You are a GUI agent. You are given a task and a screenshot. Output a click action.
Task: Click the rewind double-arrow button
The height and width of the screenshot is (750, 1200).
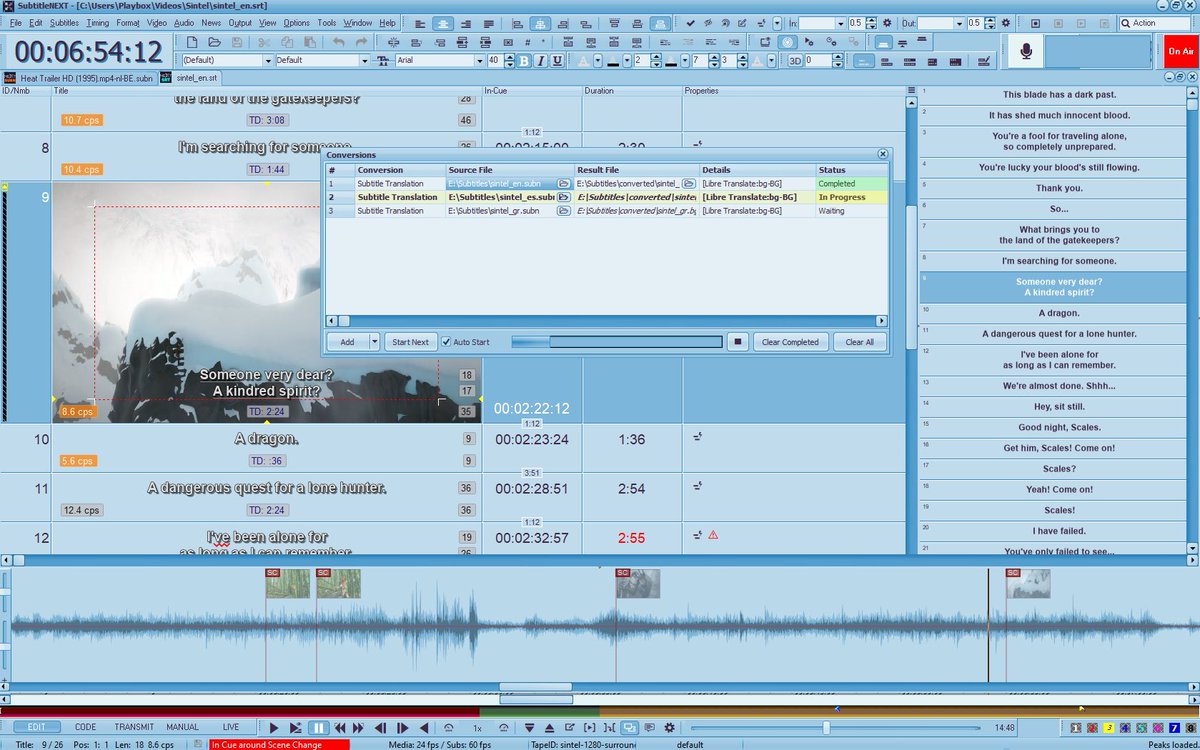tap(340, 727)
